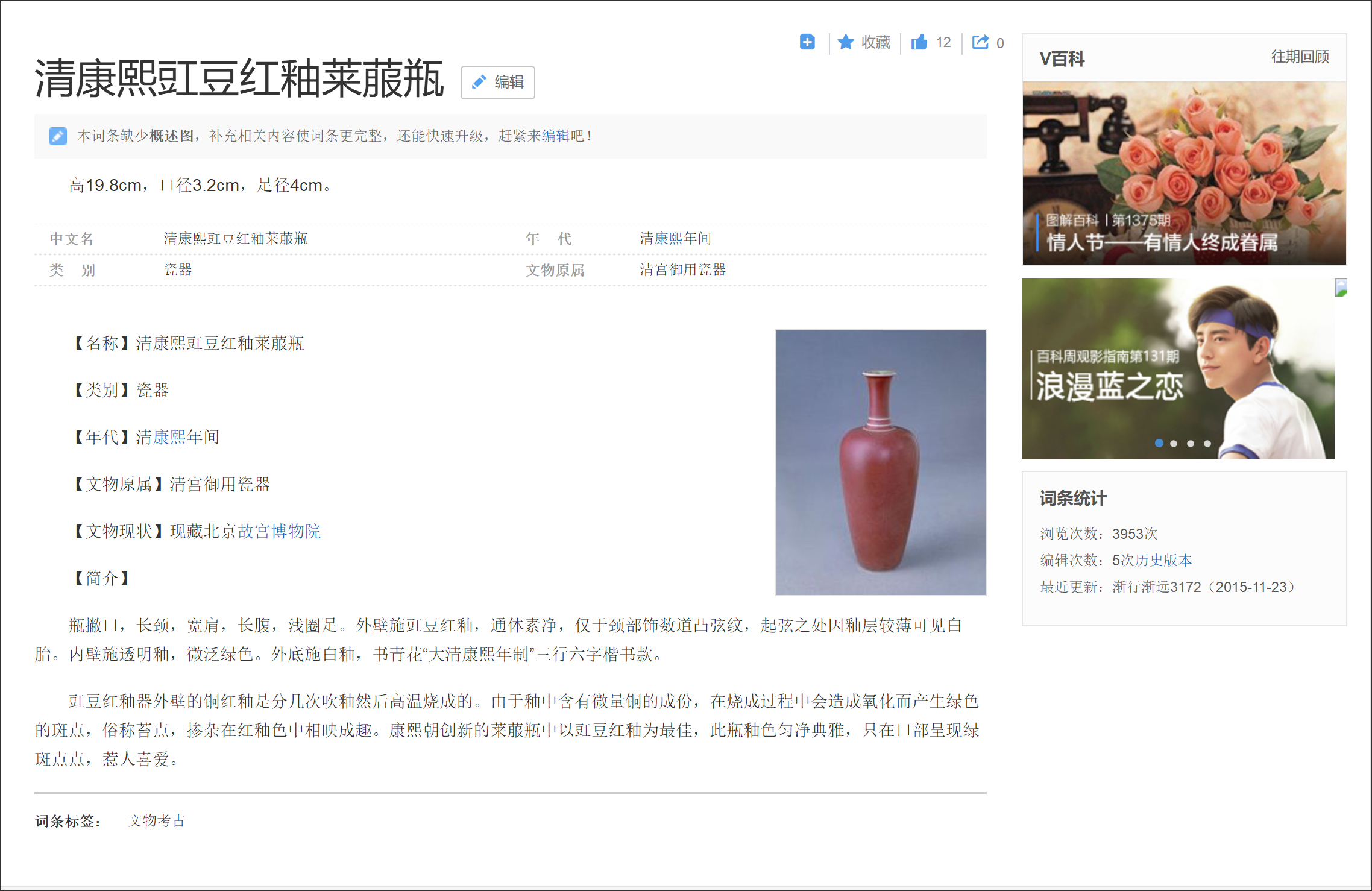Open 往期回顾 in V百科 panel
The width and height of the screenshot is (1372, 891).
(x=1300, y=57)
